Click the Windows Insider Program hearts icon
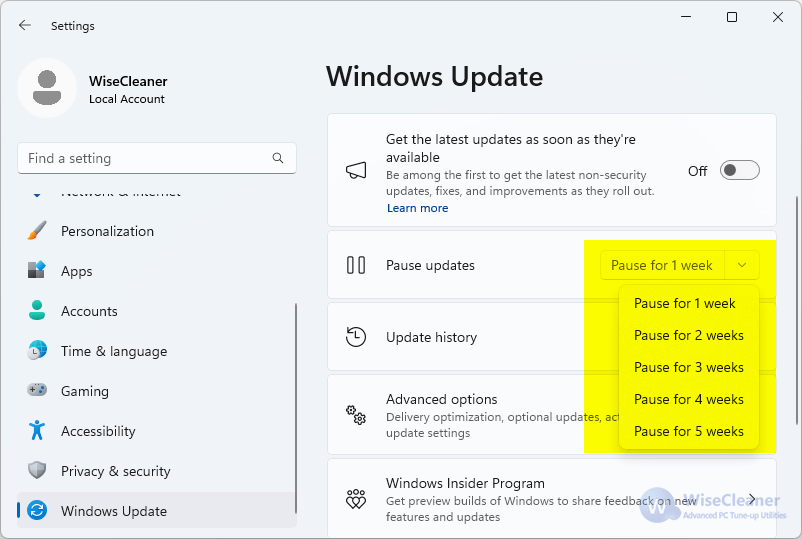Image resolution: width=802 pixels, height=539 pixels. coord(356,499)
